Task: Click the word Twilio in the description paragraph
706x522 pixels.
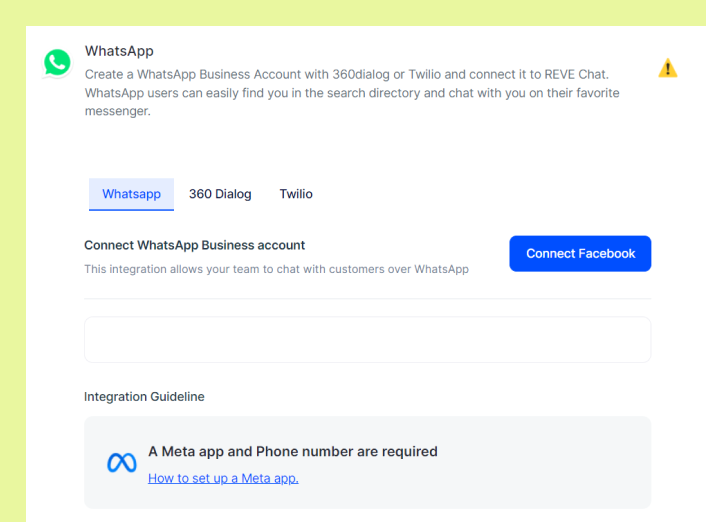Action: click(425, 74)
